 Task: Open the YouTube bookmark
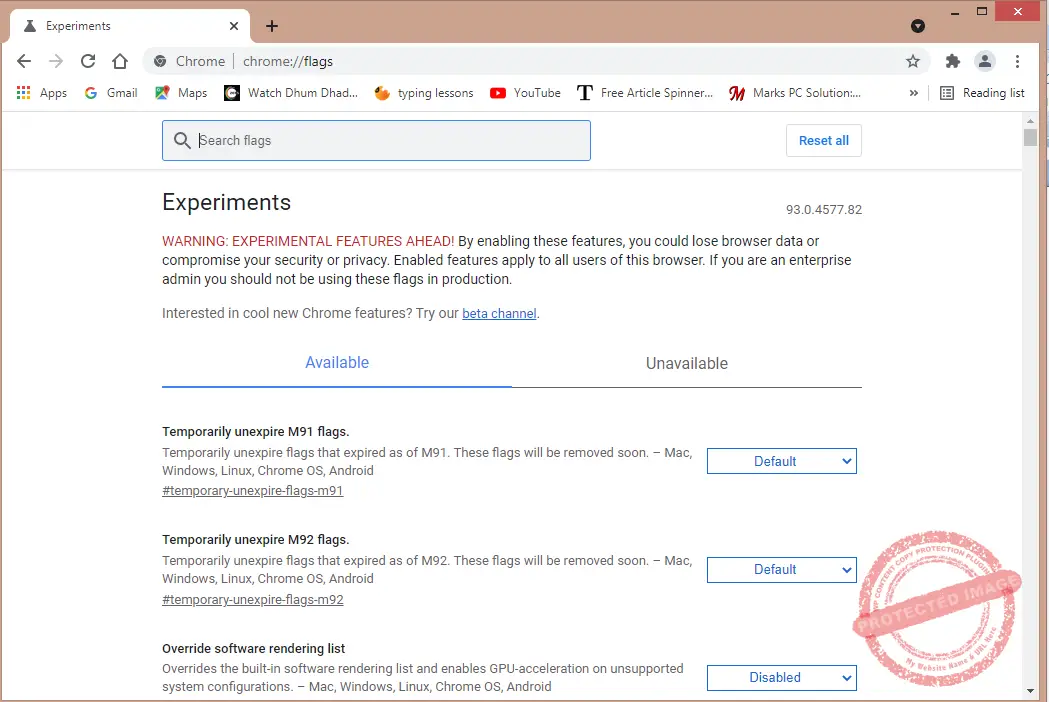point(525,93)
